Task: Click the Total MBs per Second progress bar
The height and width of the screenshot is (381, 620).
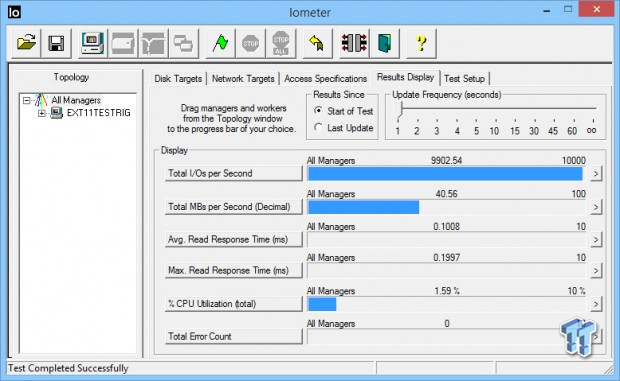Action: (447, 207)
